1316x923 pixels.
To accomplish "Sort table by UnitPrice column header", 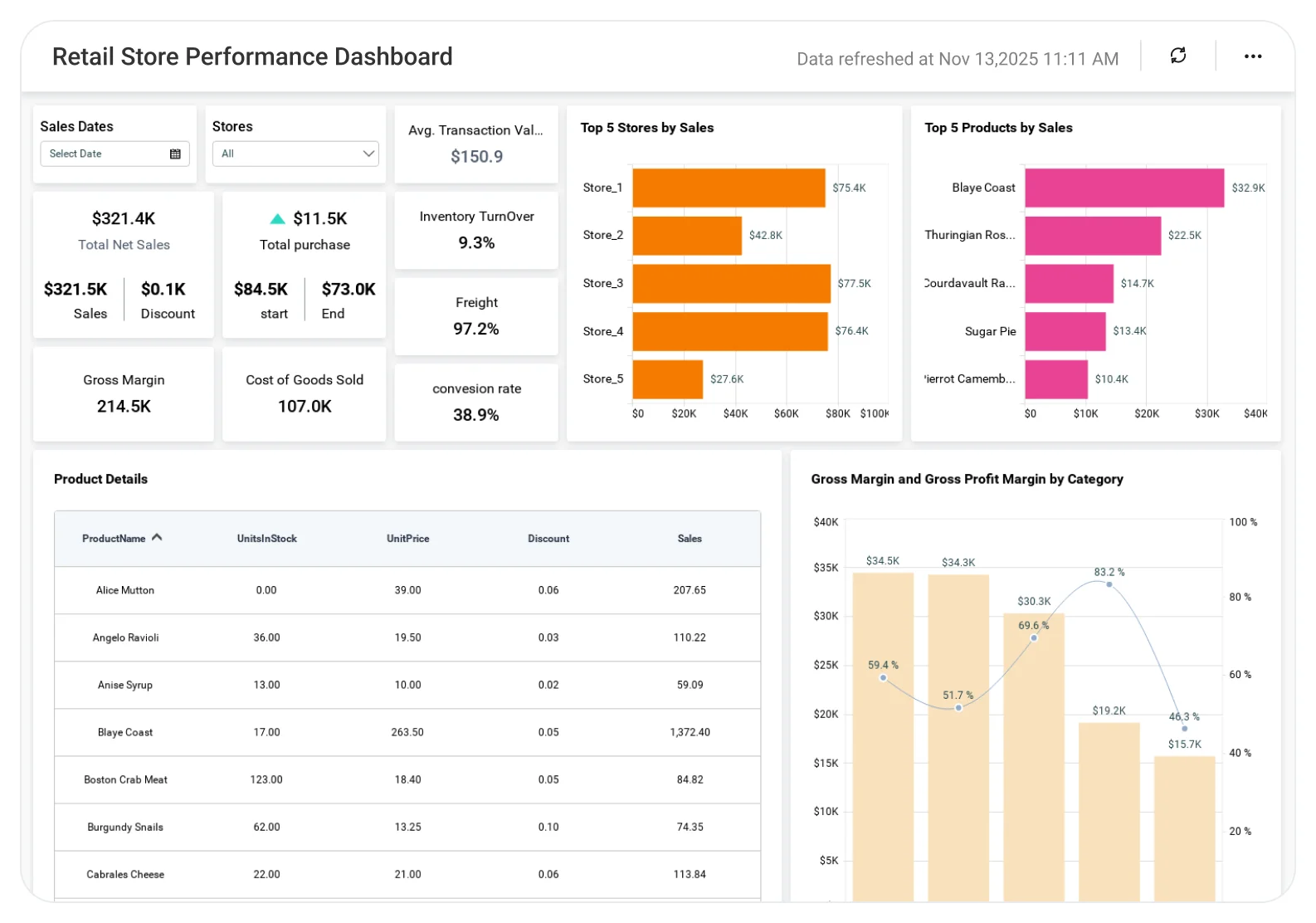I will [x=407, y=539].
